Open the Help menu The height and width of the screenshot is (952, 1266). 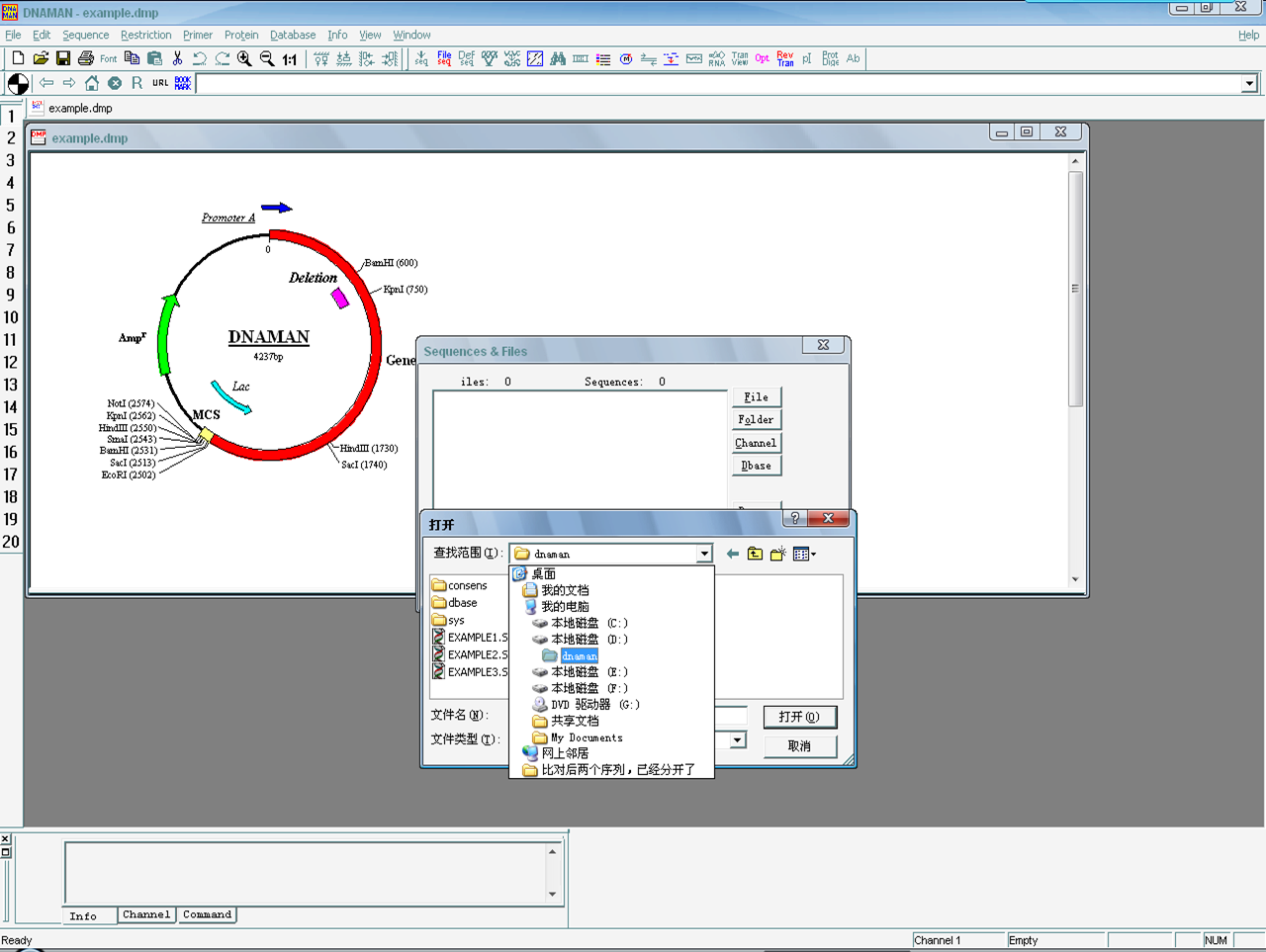point(1249,35)
